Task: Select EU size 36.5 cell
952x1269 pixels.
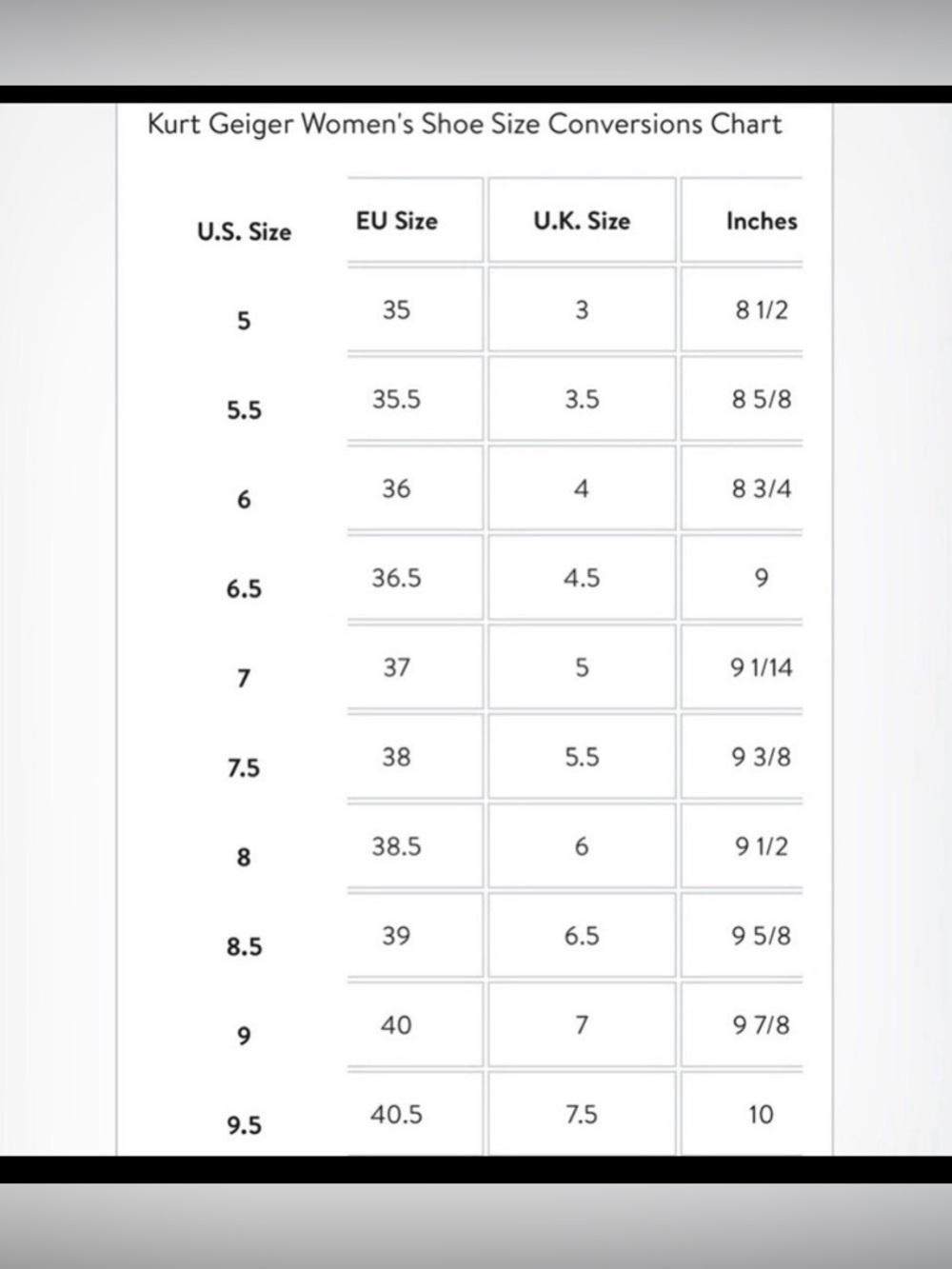Action: coord(415,578)
